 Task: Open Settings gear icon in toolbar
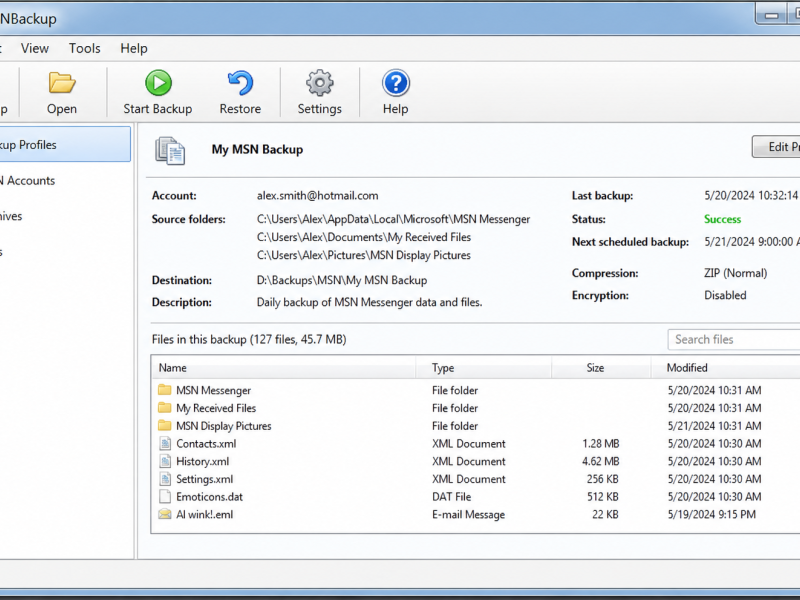click(320, 83)
